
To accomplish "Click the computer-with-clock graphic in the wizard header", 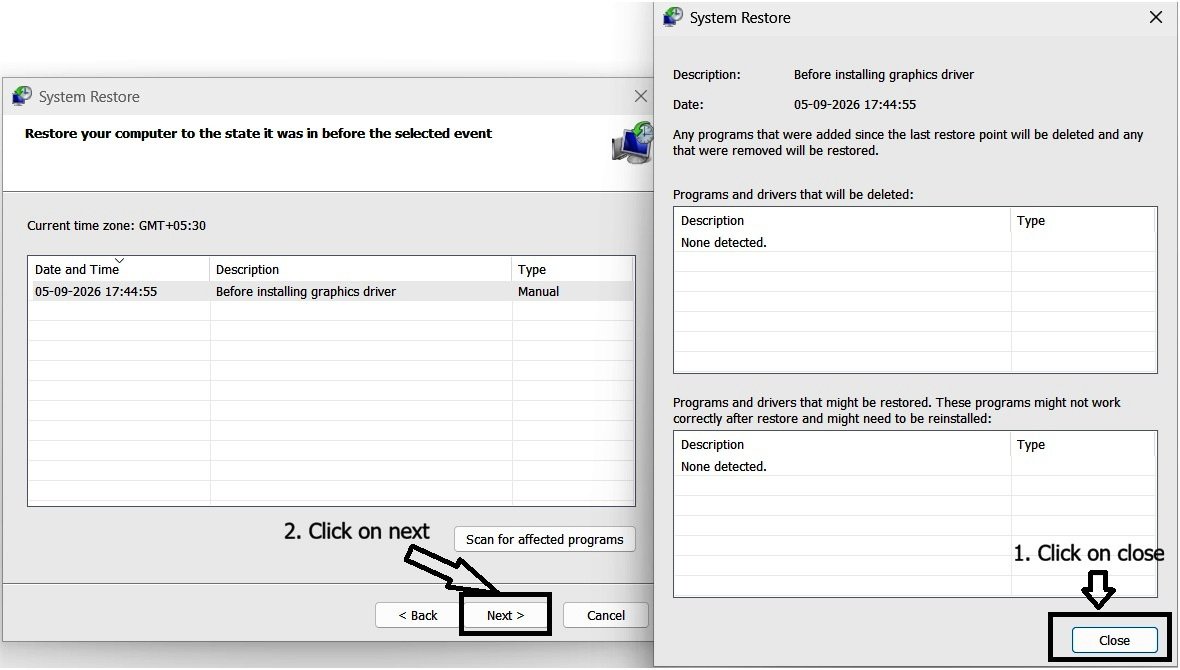I will click(x=632, y=142).
